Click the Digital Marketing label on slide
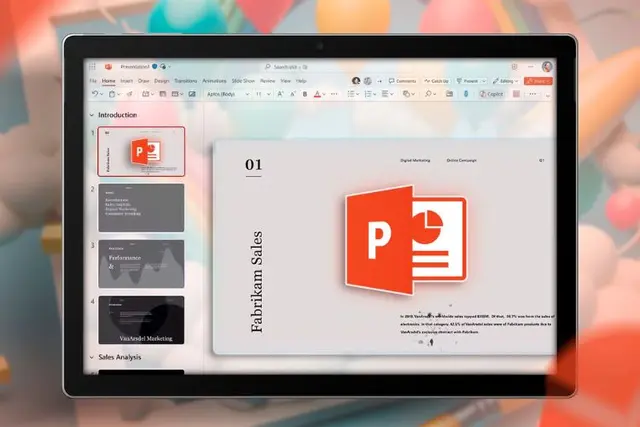The width and height of the screenshot is (640, 427). point(415,160)
